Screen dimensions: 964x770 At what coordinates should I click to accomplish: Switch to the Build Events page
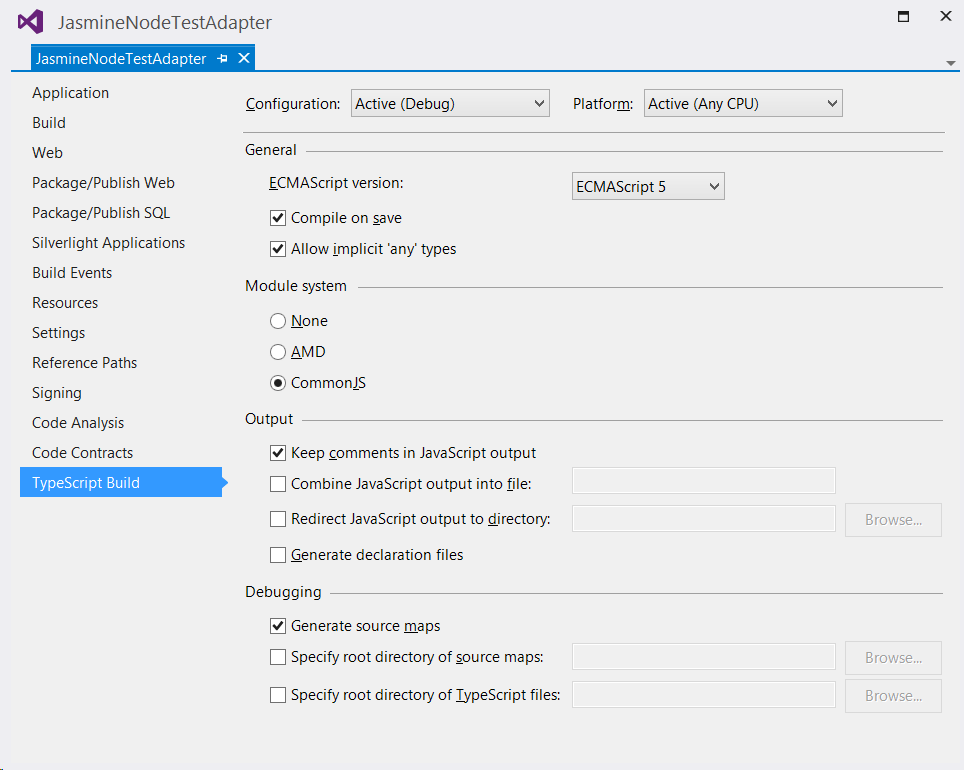tap(71, 272)
